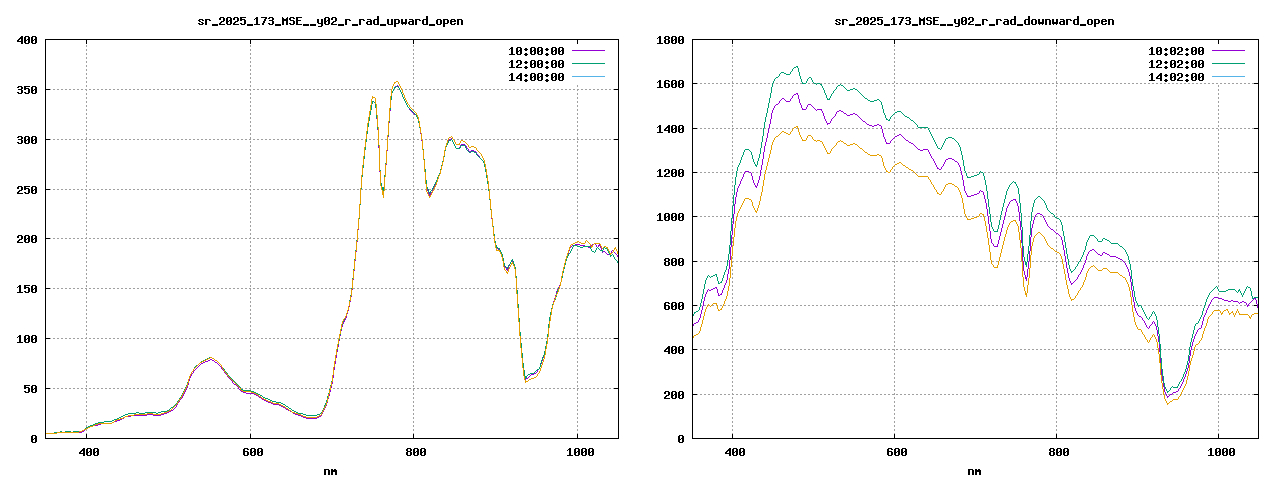Click y-axis tick 1200 on downward chart
Screen dimensions: 1280x480
point(670,173)
